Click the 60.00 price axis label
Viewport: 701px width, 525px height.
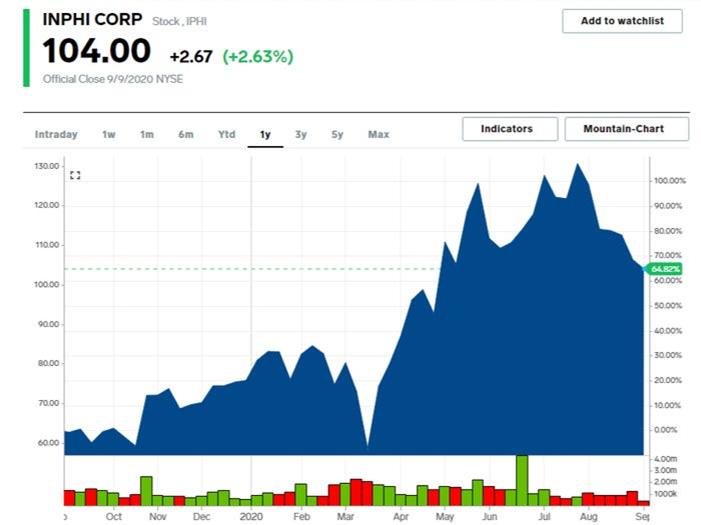(x=48, y=443)
